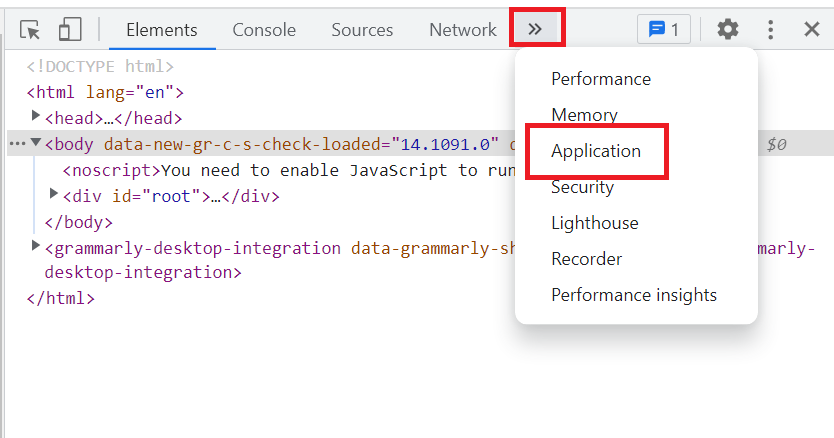The height and width of the screenshot is (438, 834).
Task: Expand the head element node
Action: pos(37,118)
